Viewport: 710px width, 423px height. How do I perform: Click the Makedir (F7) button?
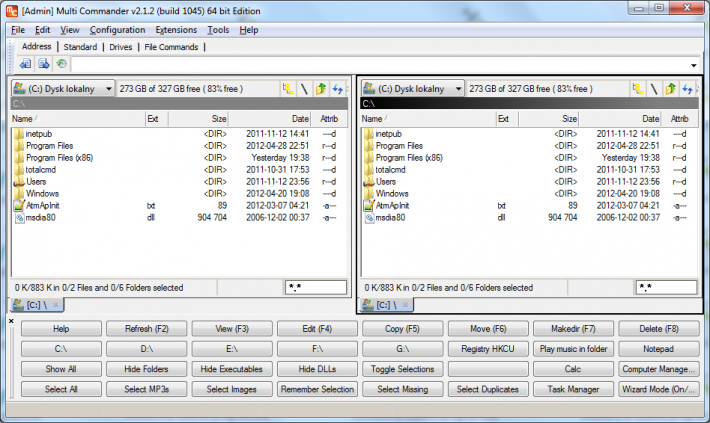click(573, 329)
